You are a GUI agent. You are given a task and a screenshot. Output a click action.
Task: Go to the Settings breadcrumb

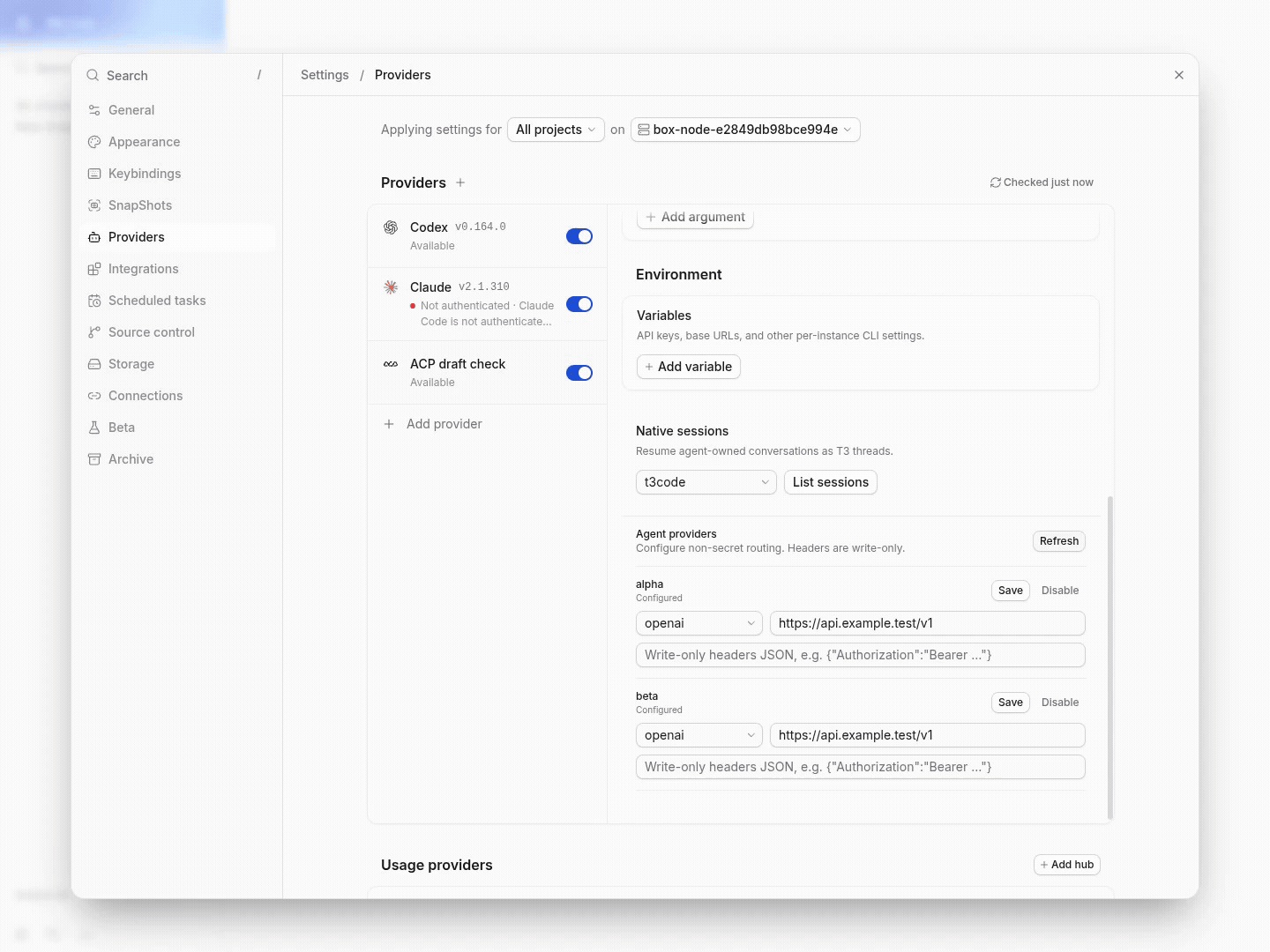click(325, 75)
